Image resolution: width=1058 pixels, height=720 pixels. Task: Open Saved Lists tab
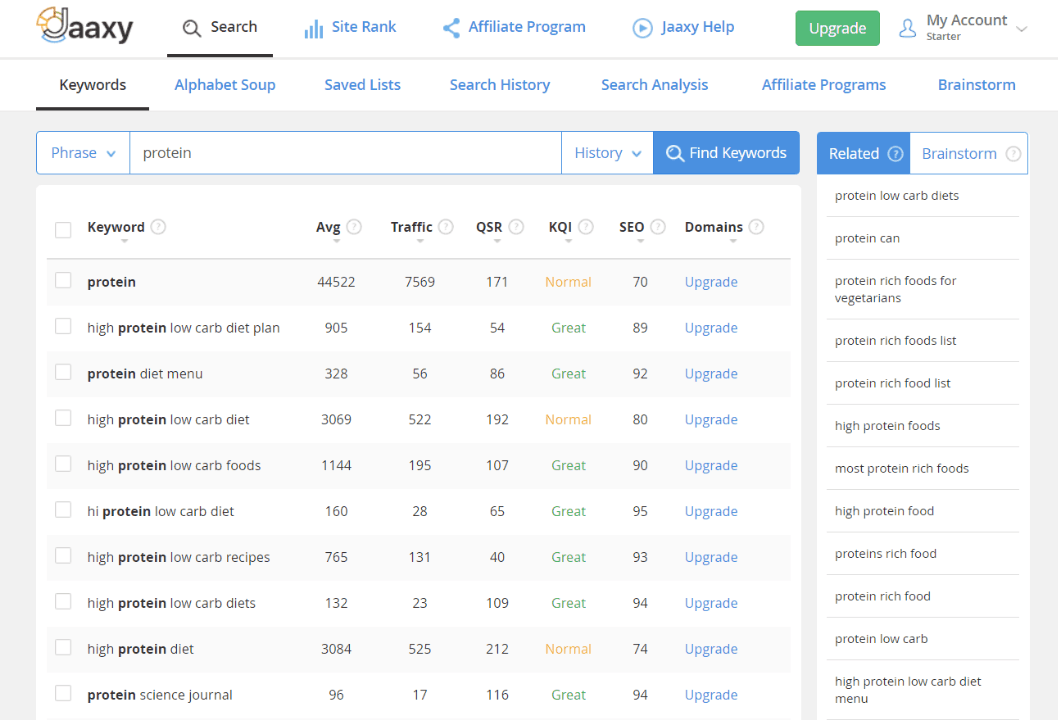pyautogui.click(x=362, y=85)
